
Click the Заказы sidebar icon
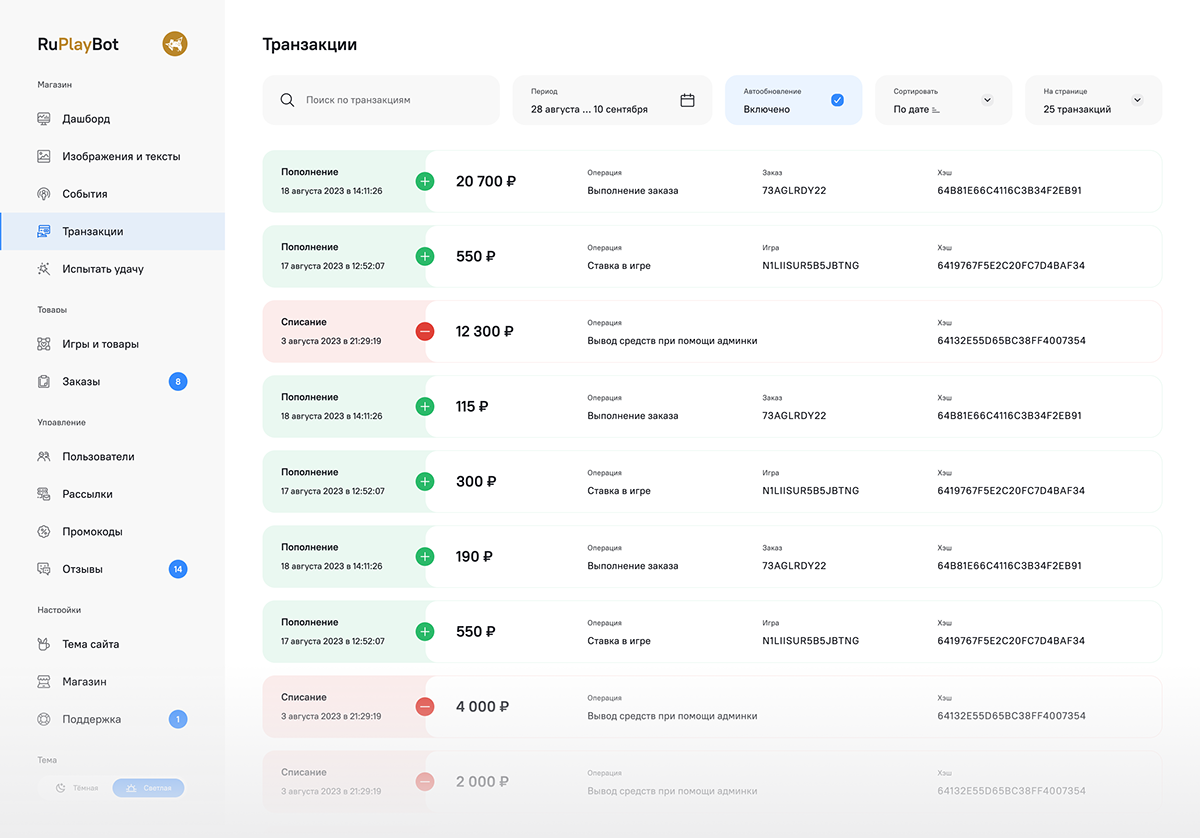click(44, 381)
